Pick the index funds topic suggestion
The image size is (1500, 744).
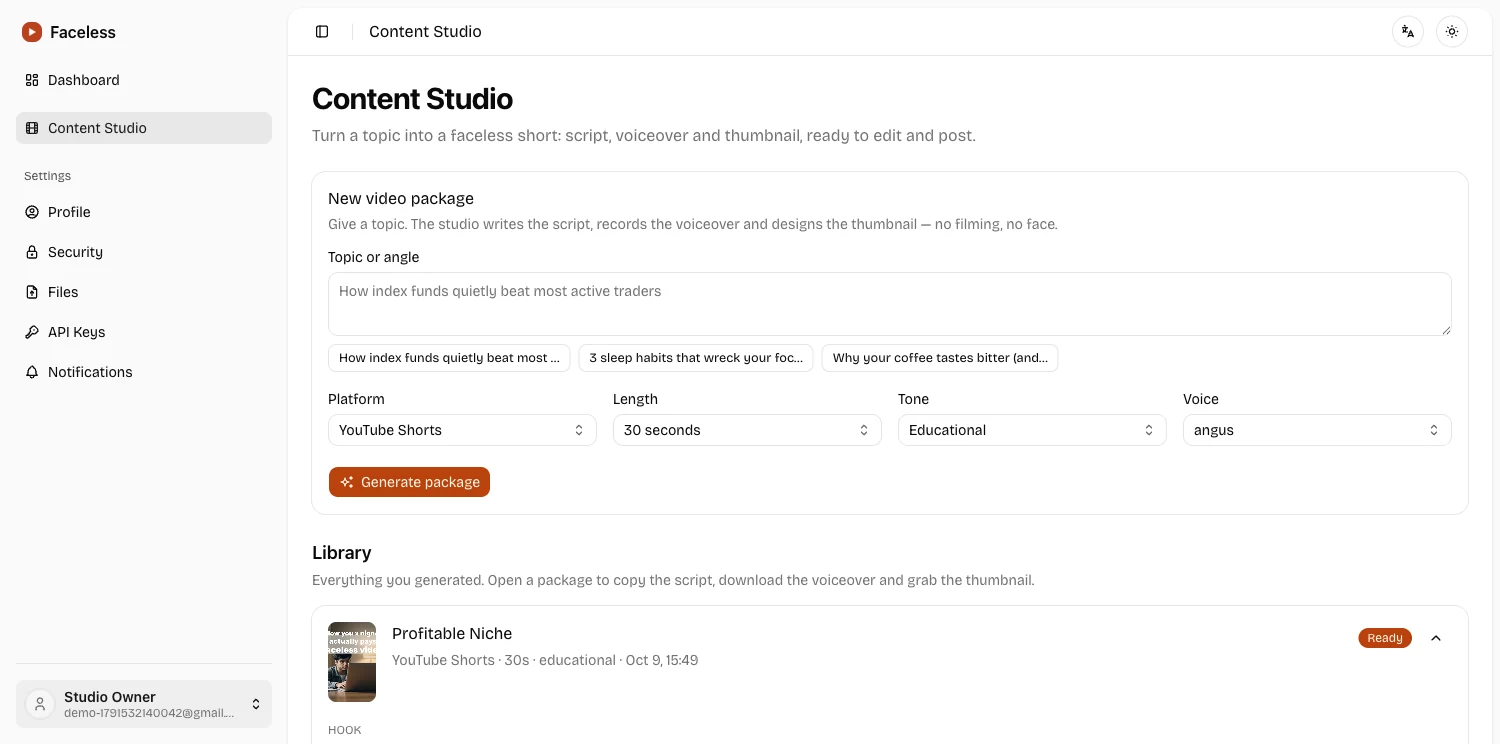tap(449, 358)
